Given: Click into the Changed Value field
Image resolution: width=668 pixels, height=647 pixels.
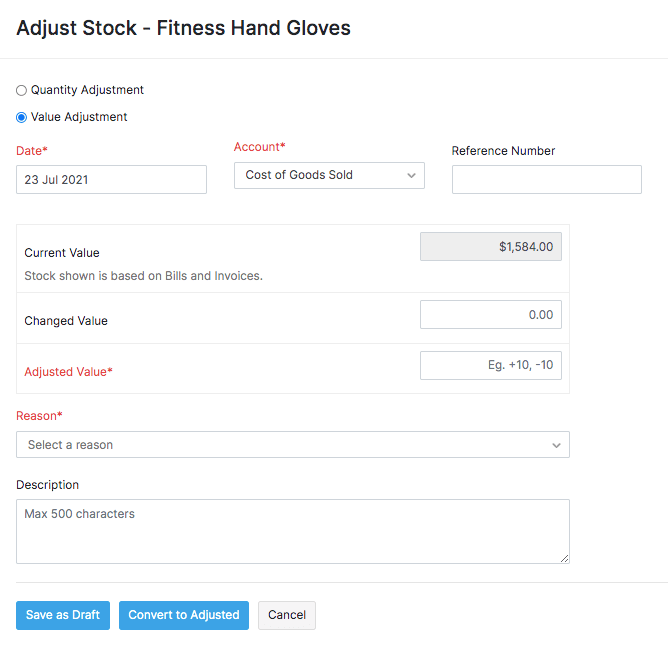Looking at the screenshot, I should [x=490, y=315].
